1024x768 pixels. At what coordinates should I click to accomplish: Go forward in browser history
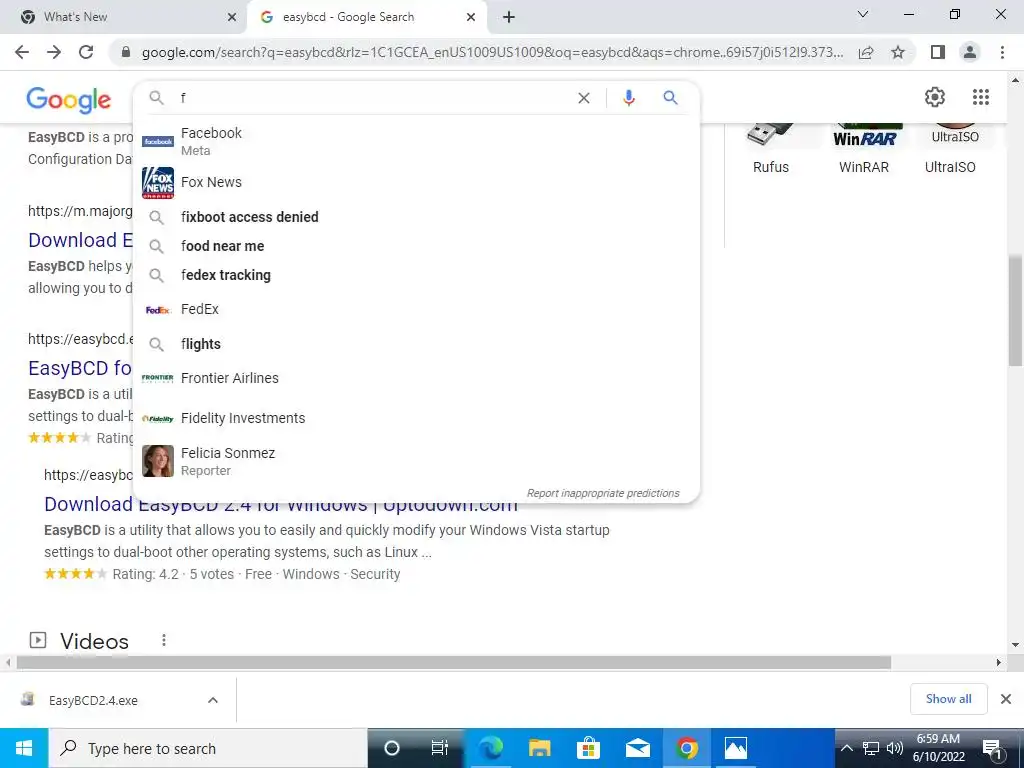54,52
